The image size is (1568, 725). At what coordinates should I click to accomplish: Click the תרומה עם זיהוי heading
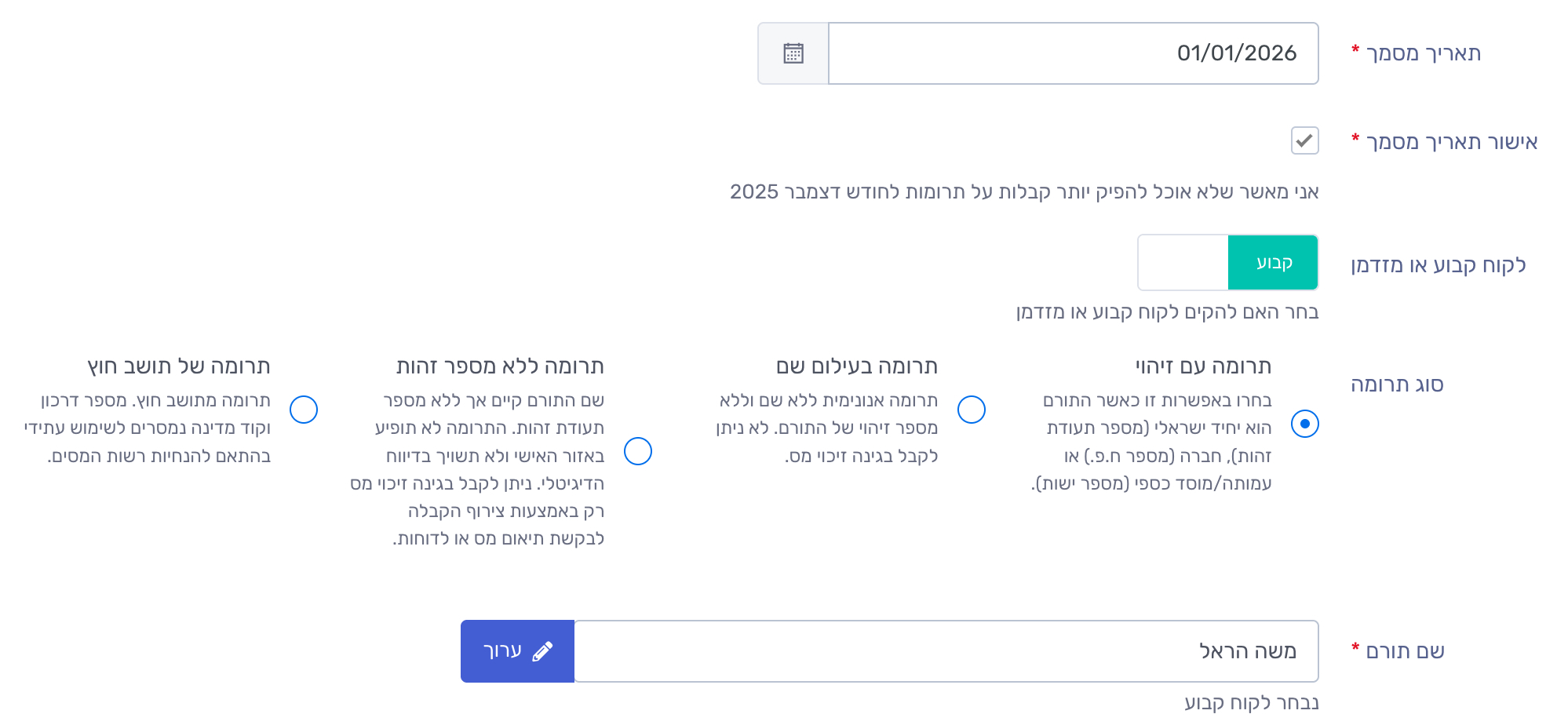(1203, 366)
